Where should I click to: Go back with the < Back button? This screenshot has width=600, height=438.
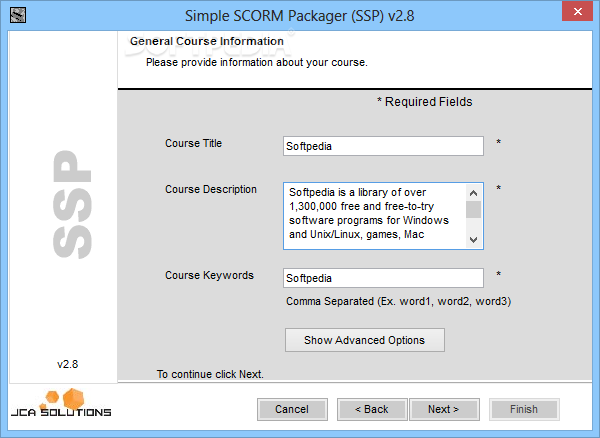tap(372, 409)
